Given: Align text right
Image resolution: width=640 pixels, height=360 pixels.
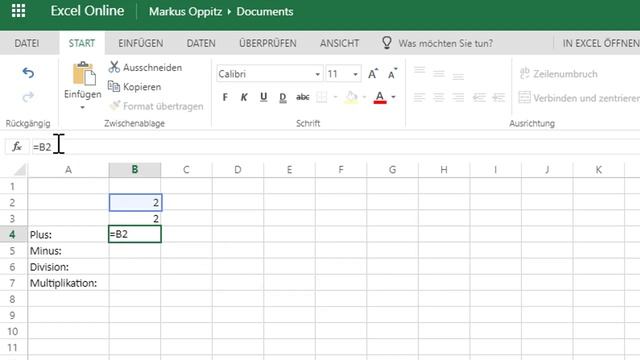Looking at the screenshot, I should point(458,97).
